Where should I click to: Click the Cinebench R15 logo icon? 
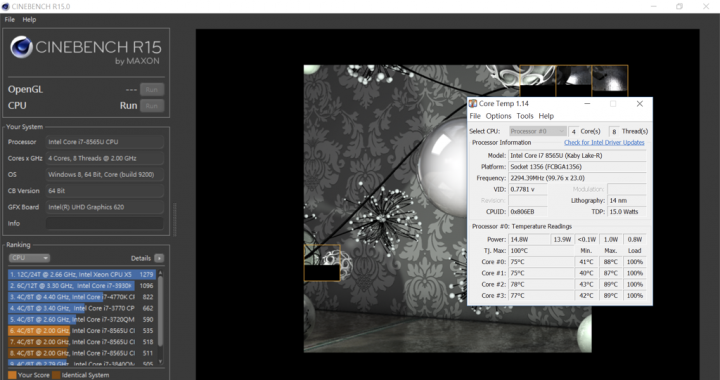(21, 47)
